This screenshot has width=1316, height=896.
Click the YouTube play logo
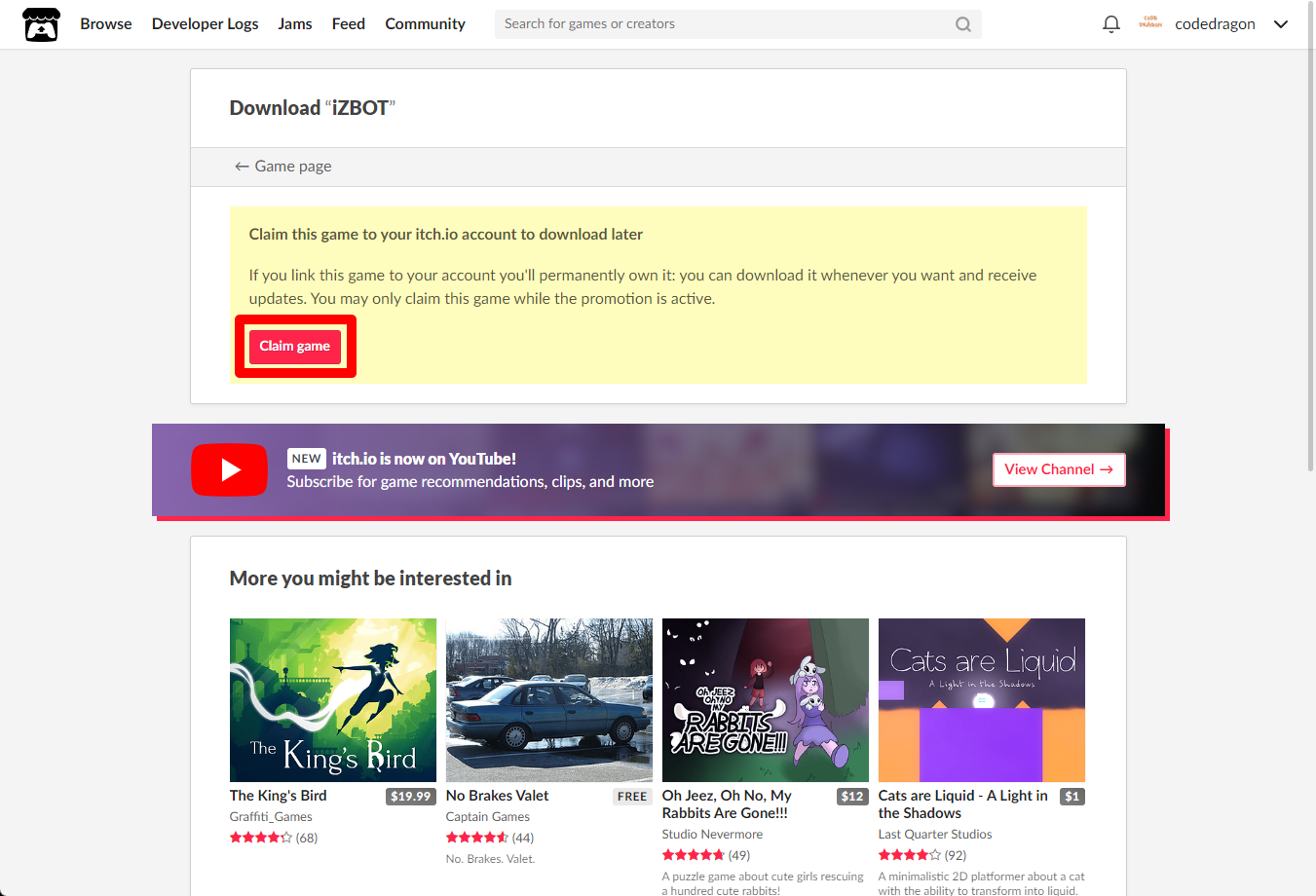coord(230,469)
